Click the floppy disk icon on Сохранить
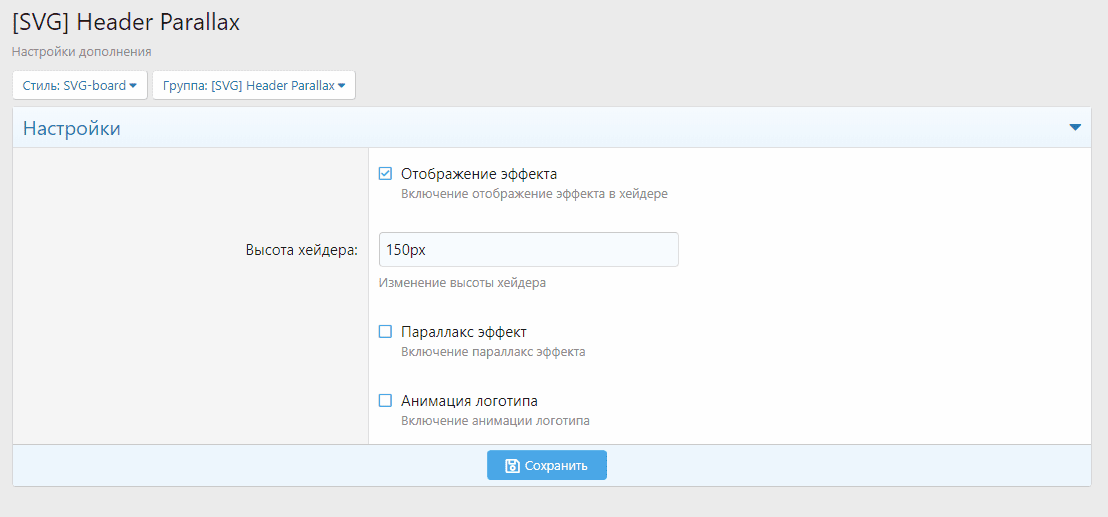Image resolution: width=1108 pixels, height=517 pixels. click(x=512, y=466)
